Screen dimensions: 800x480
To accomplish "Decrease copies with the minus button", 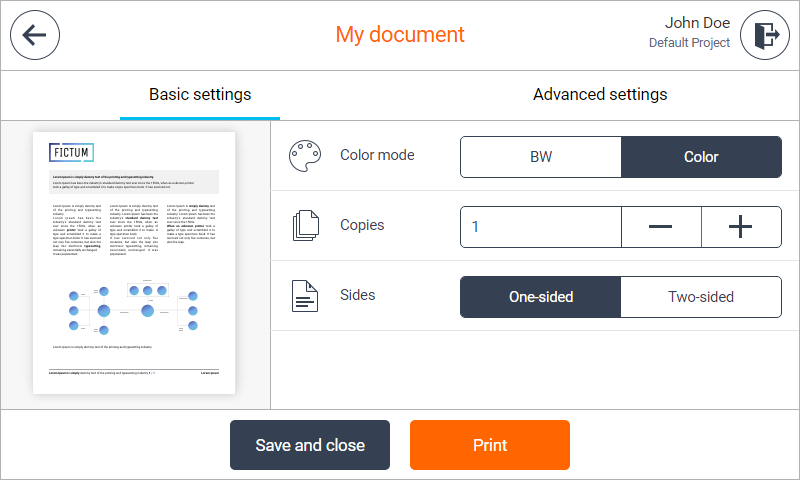I will tap(661, 227).
